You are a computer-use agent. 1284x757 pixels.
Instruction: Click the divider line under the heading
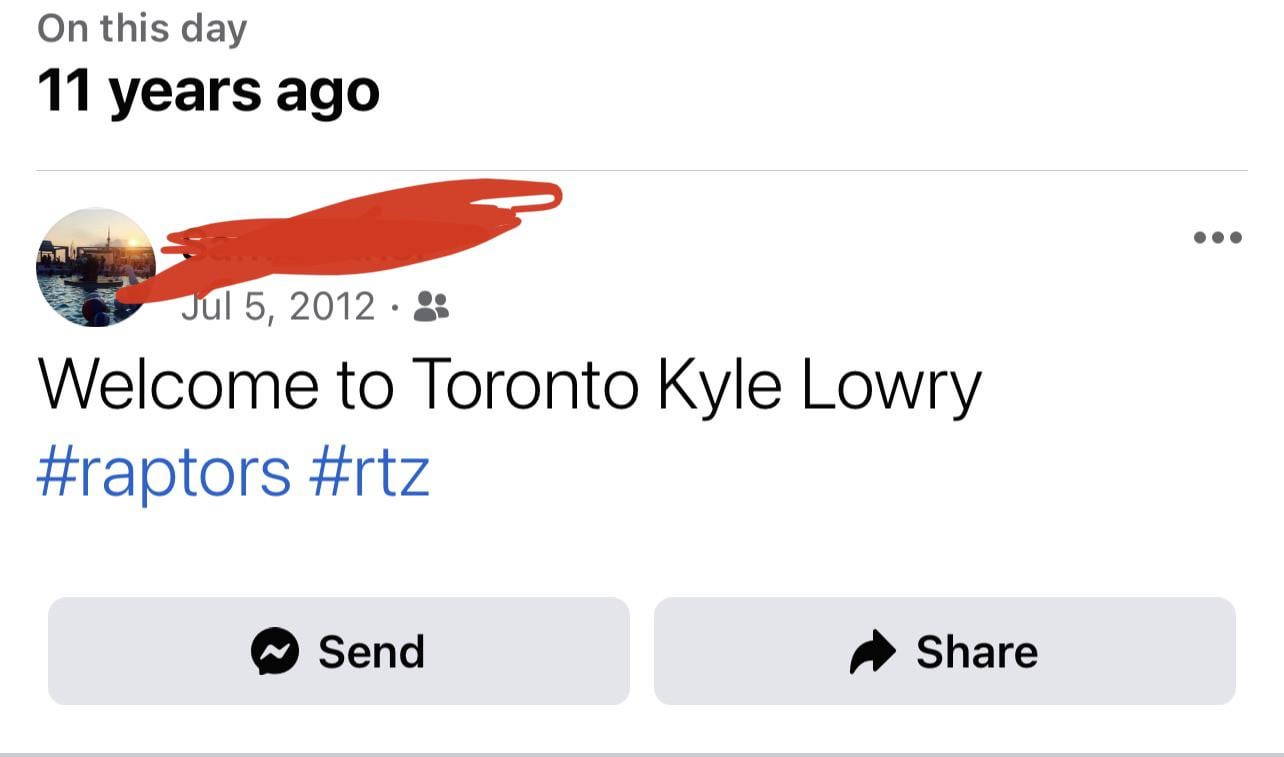click(642, 171)
